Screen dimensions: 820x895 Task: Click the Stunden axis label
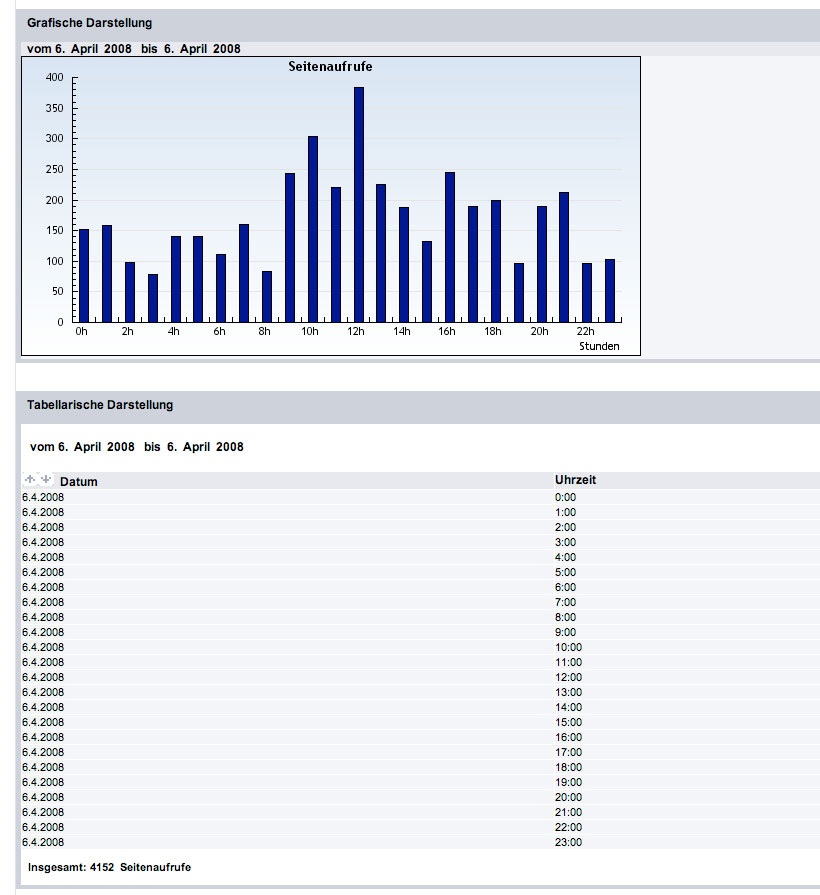[599, 346]
